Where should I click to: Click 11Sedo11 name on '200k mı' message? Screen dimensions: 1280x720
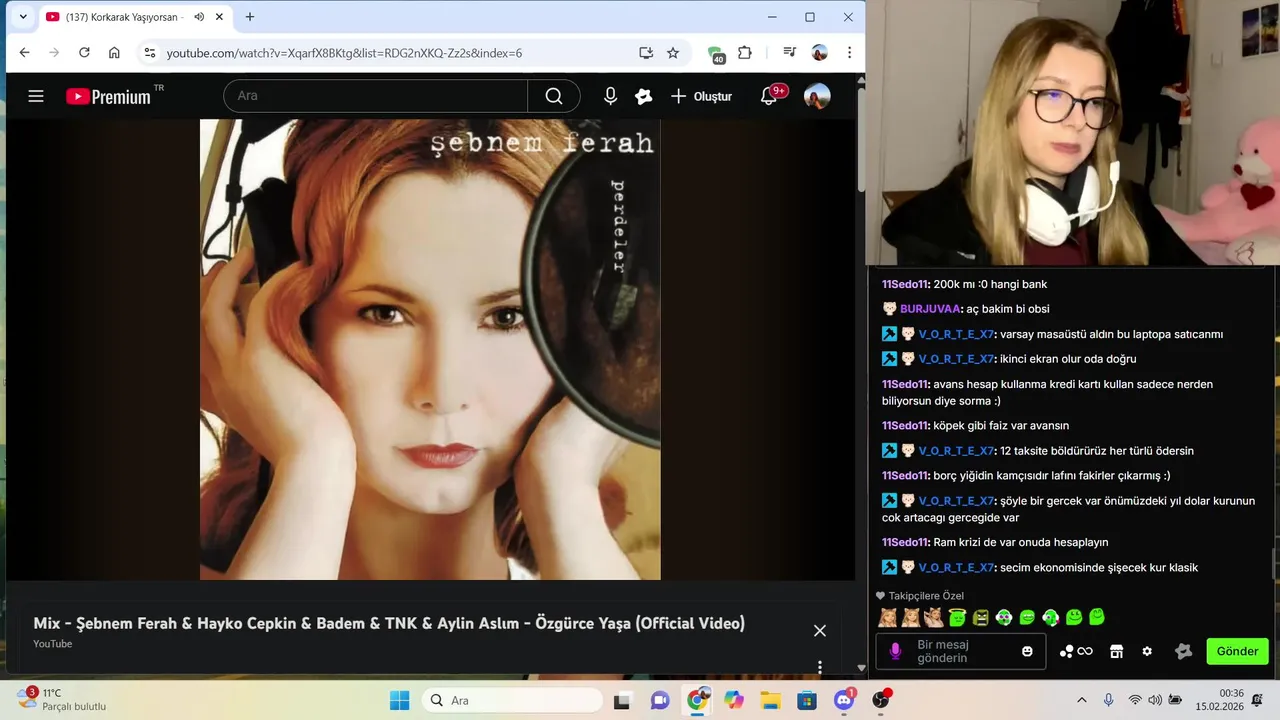point(905,284)
